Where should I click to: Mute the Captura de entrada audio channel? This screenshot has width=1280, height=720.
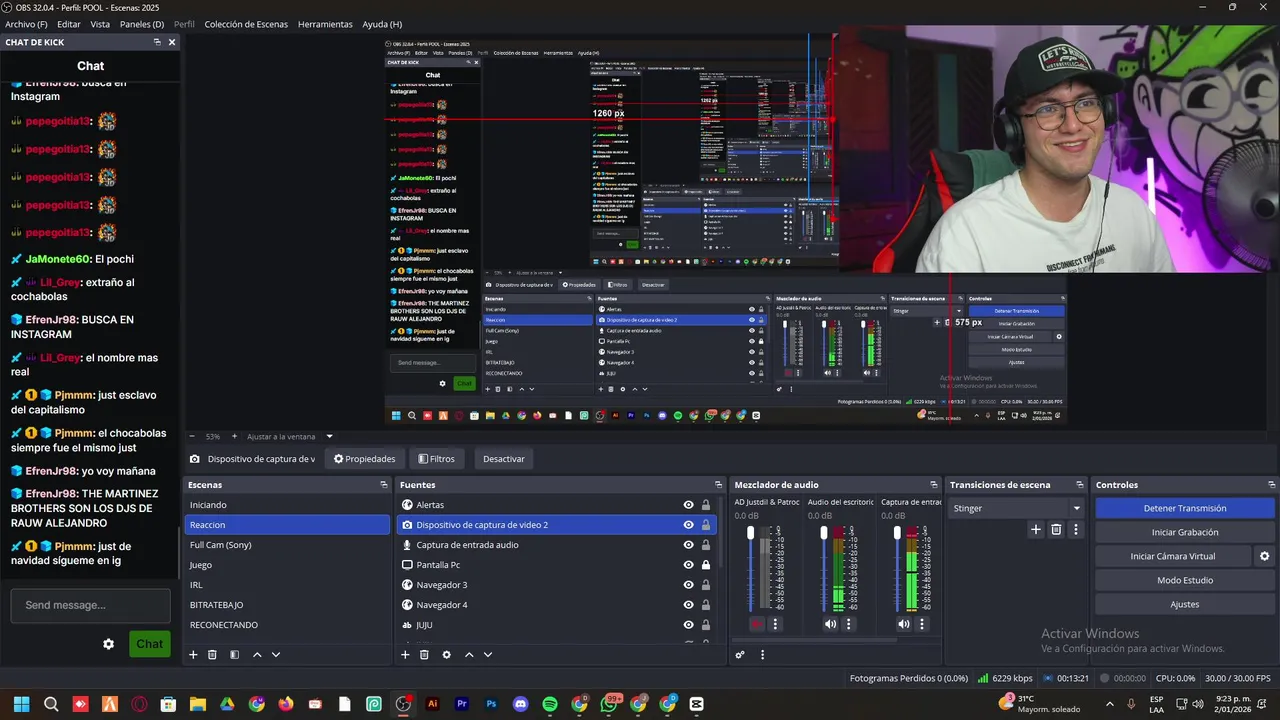tap(904, 624)
